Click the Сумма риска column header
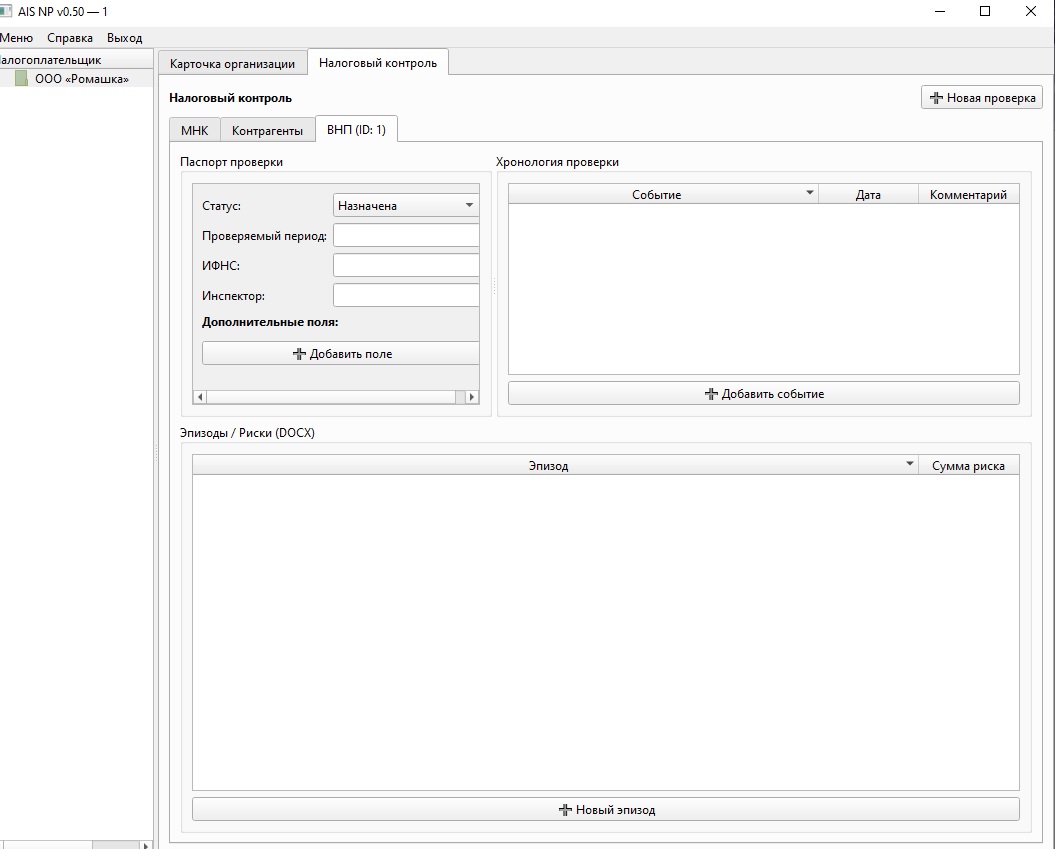The image size is (1055, 849). point(968,466)
